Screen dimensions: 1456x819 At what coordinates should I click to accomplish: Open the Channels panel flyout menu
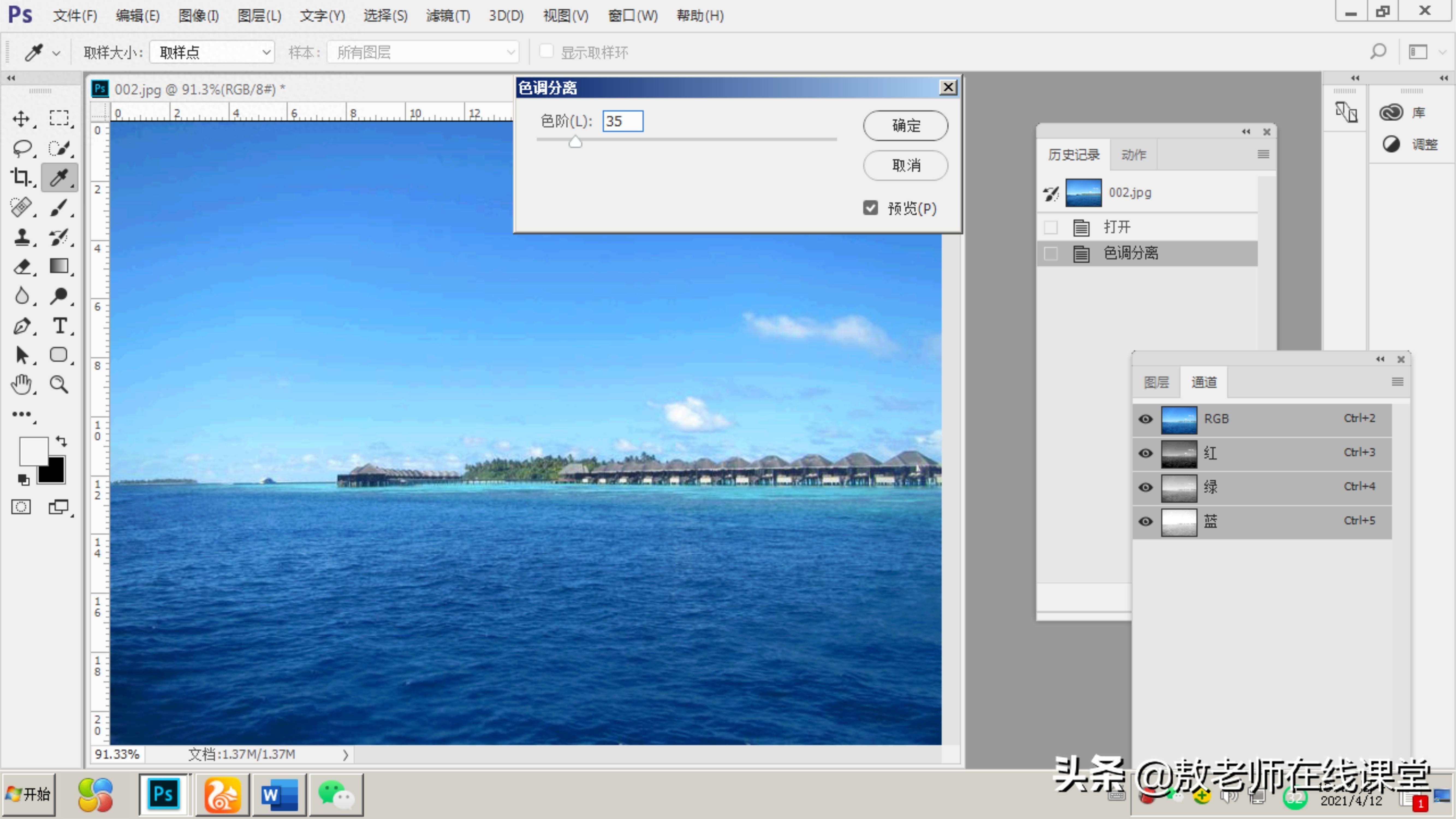[x=1397, y=382]
